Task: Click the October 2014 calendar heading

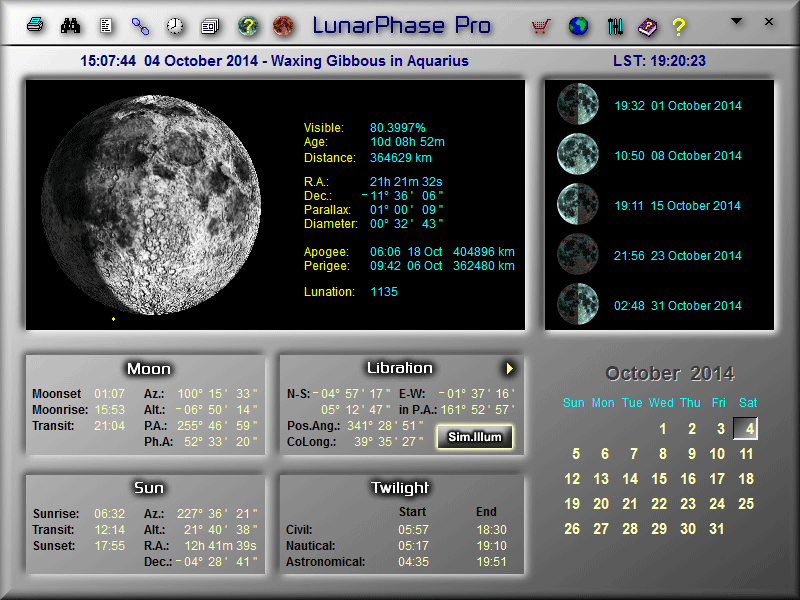Action: click(669, 373)
